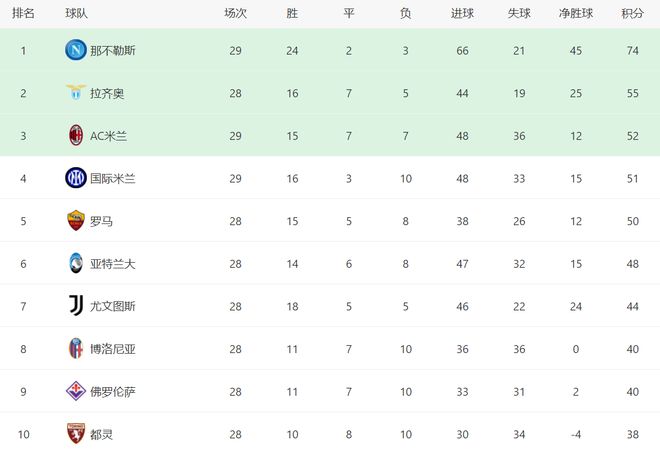Click the Inter Milan circular logo
The width and height of the screenshot is (660, 452).
click(x=75, y=178)
